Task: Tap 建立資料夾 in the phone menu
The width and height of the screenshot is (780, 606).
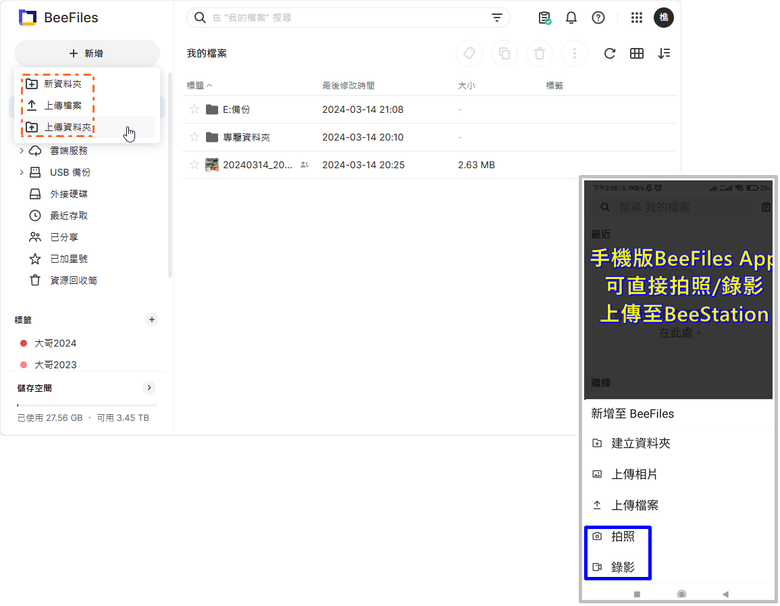Action: (x=640, y=443)
